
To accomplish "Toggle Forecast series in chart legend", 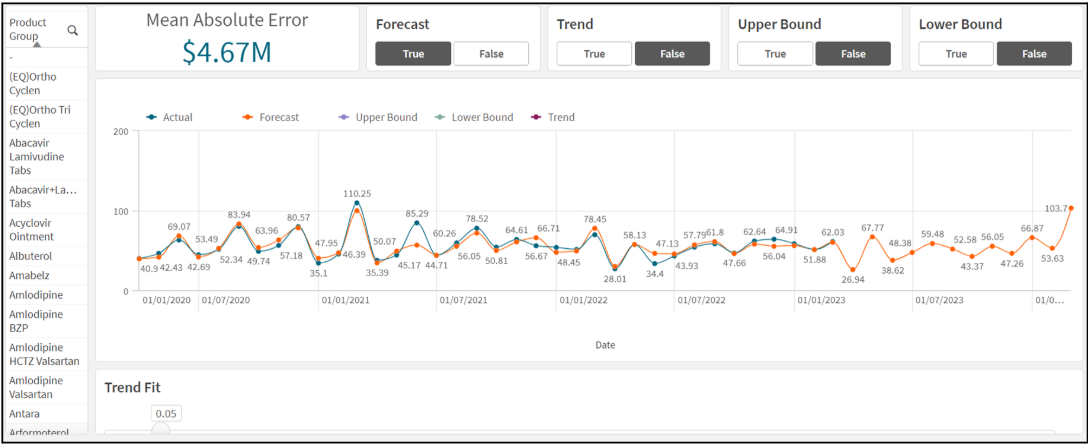I will 271,117.
